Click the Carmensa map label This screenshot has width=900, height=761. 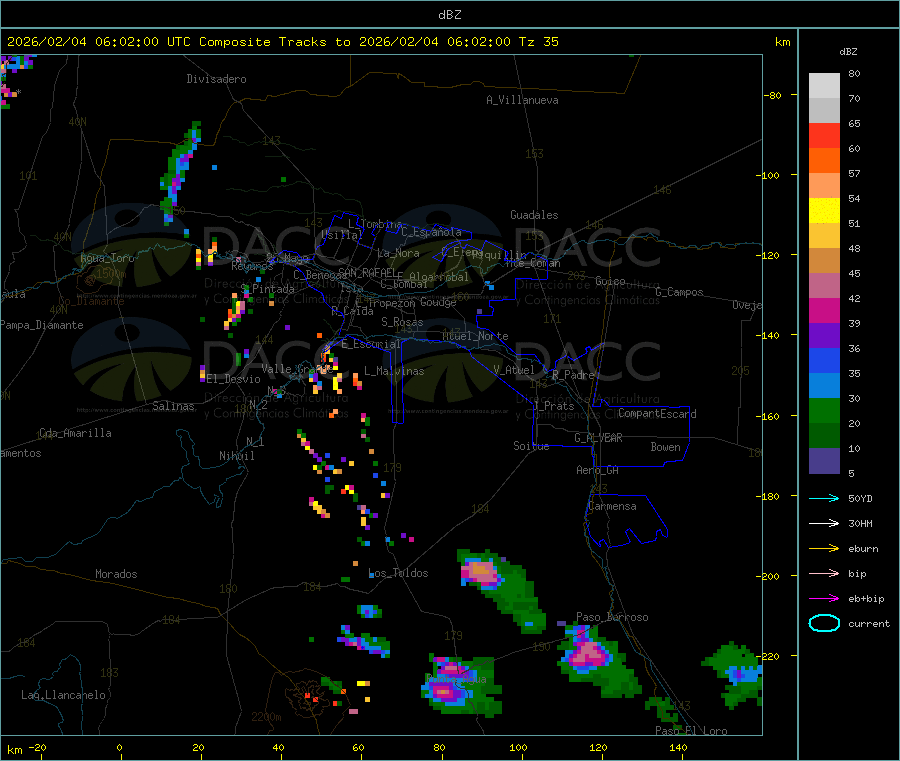point(612,506)
